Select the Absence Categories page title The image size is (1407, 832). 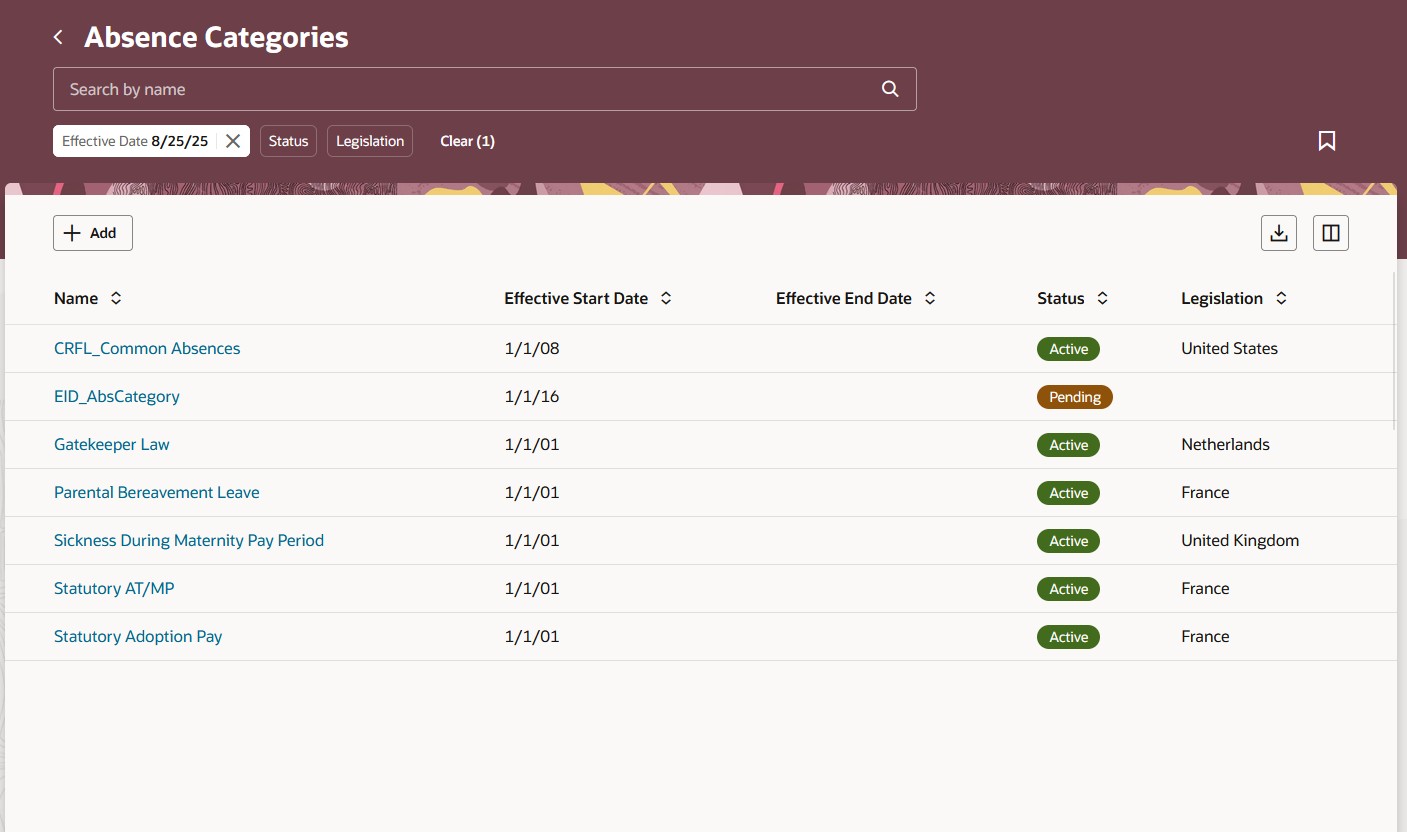(x=216, y=36)
